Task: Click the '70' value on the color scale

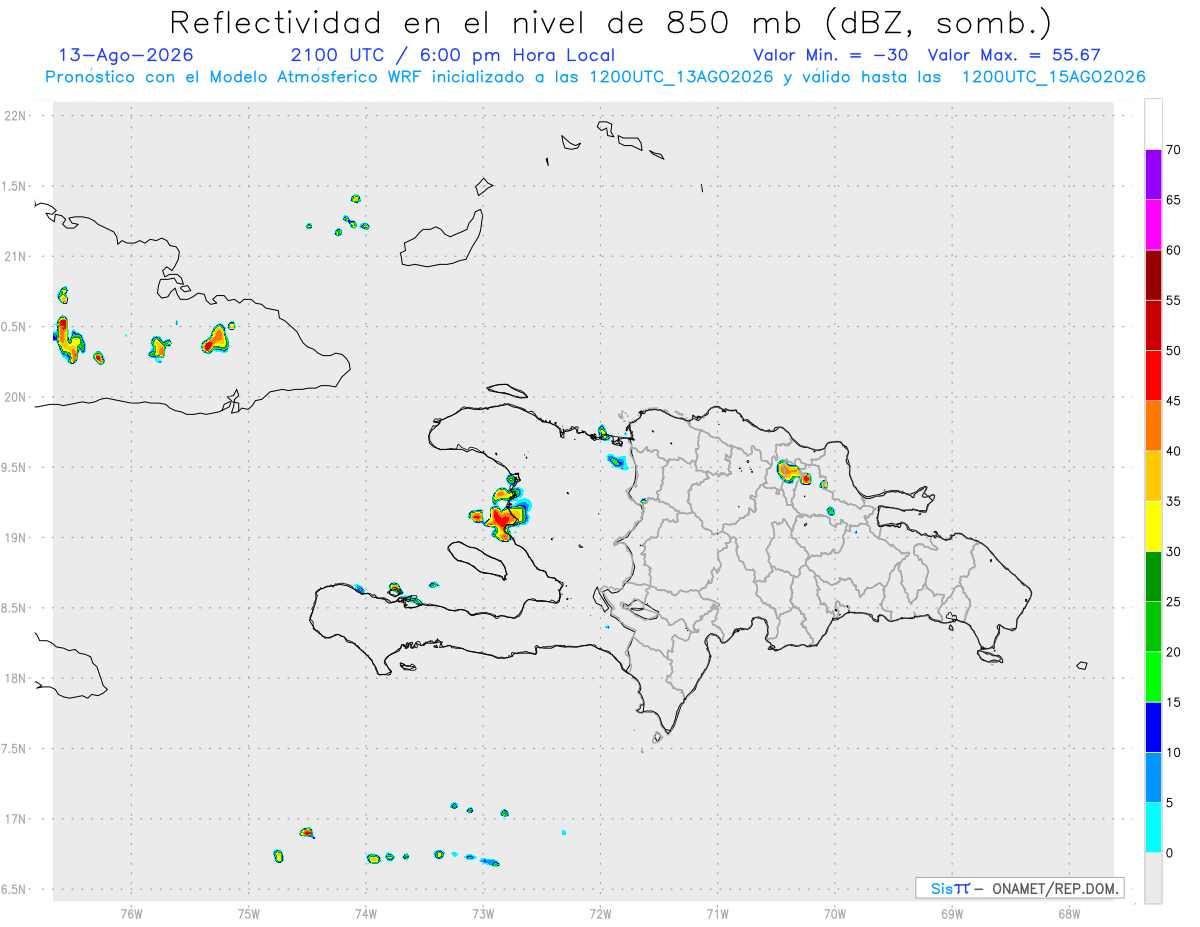Action: (1173, 150)
